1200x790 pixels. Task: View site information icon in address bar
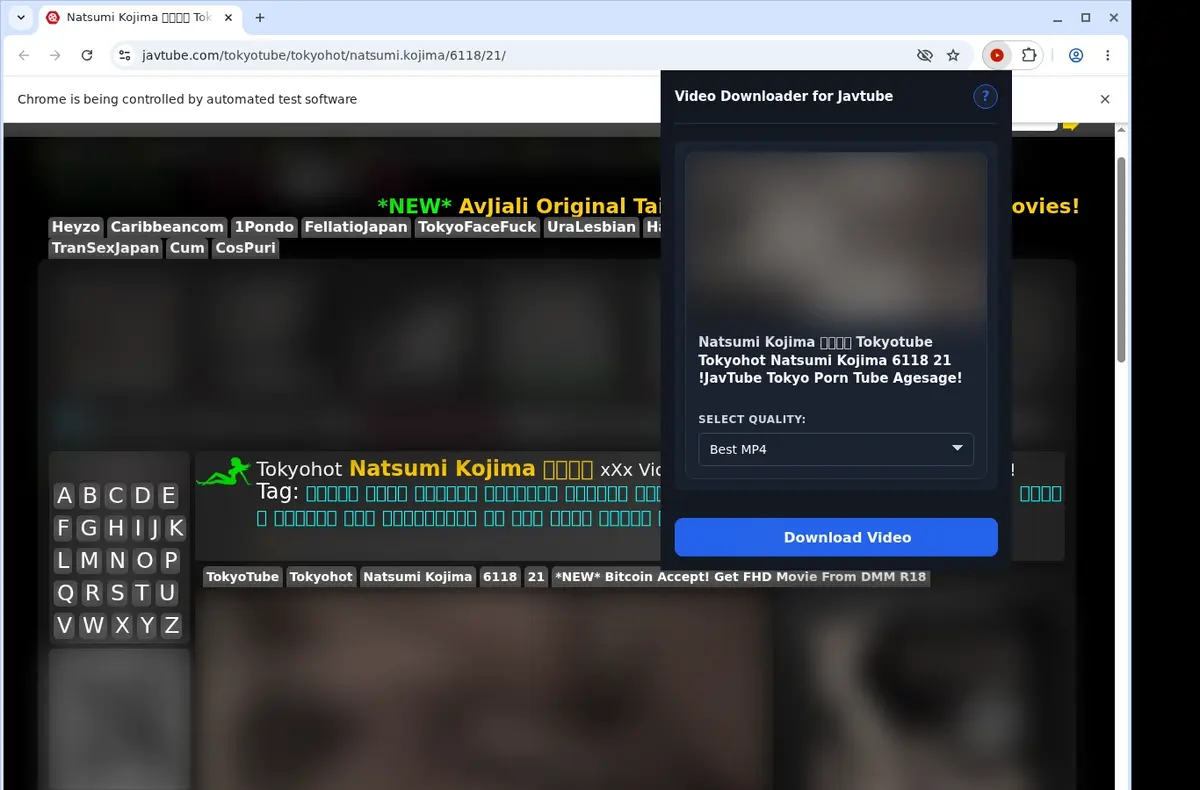point(124,56)
